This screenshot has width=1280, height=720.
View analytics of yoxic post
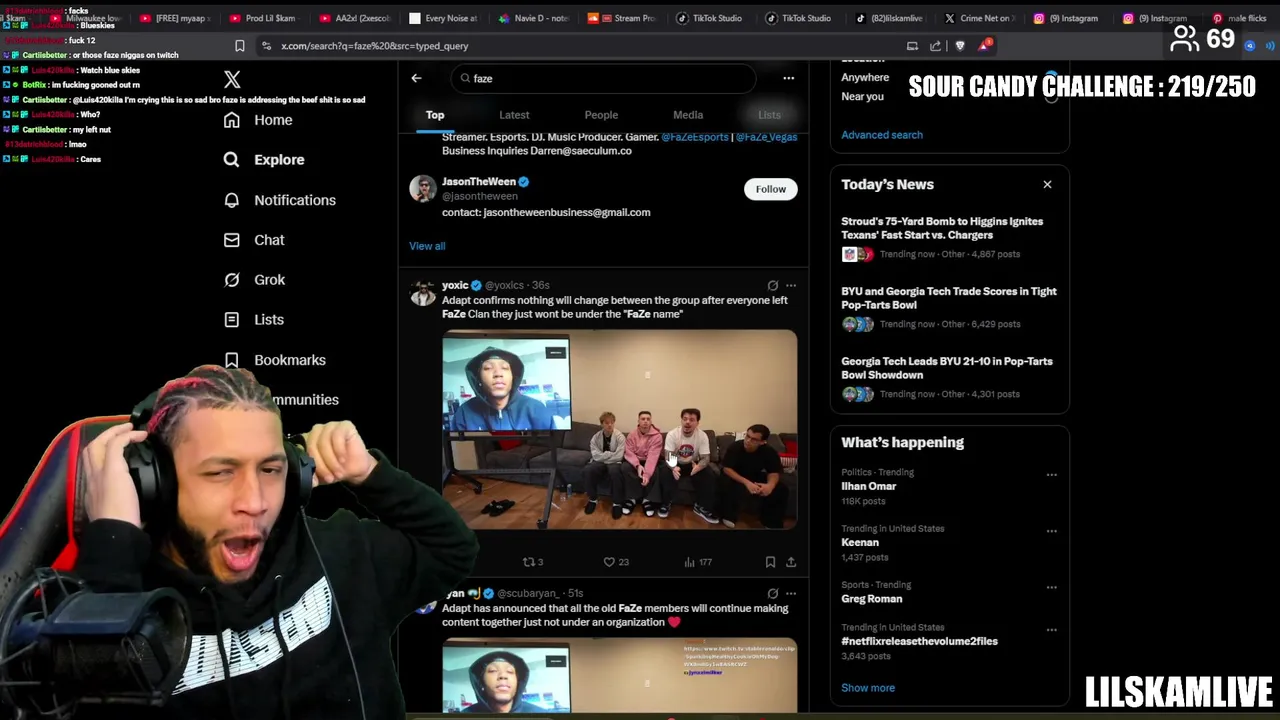point(697,562)
